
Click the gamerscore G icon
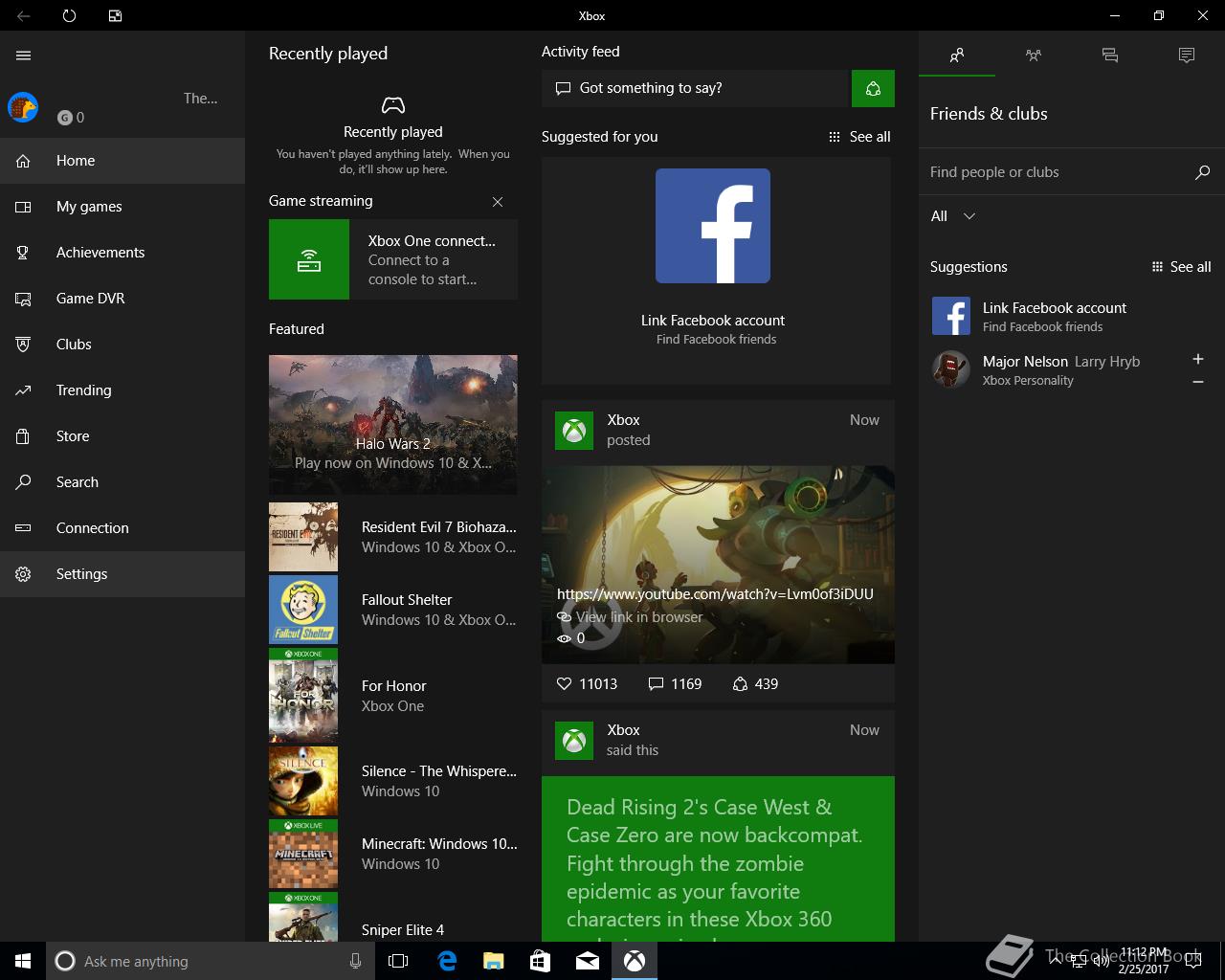tap(64, 118)
